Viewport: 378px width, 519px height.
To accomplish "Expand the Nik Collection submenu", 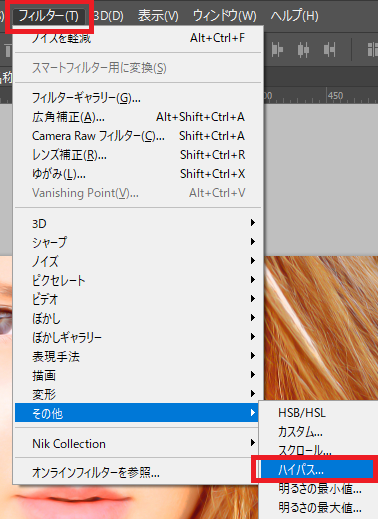I will pyautogui.click(x=138, y=443).
